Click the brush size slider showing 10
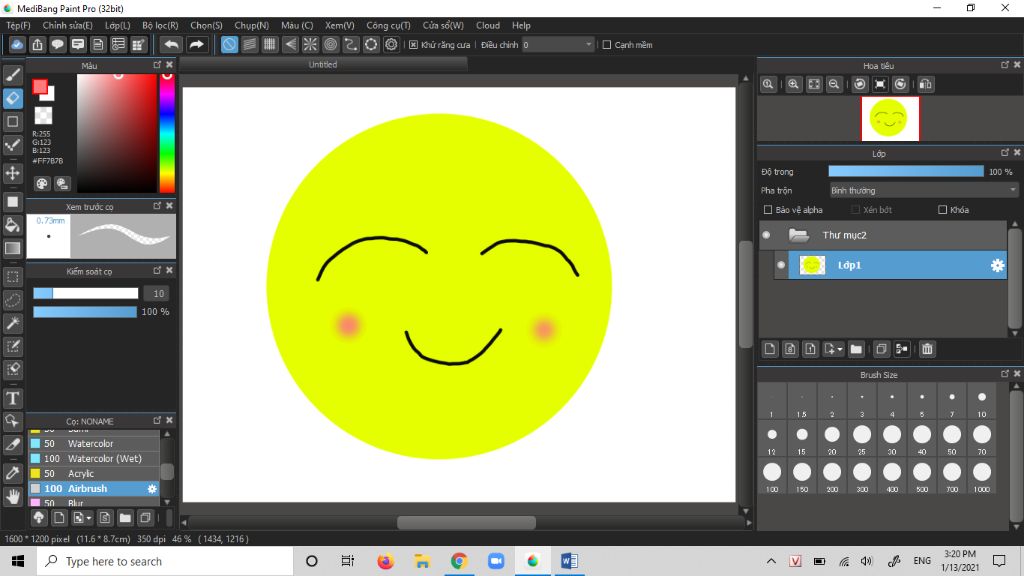The image size is (1024, 576). click(86, 294)
